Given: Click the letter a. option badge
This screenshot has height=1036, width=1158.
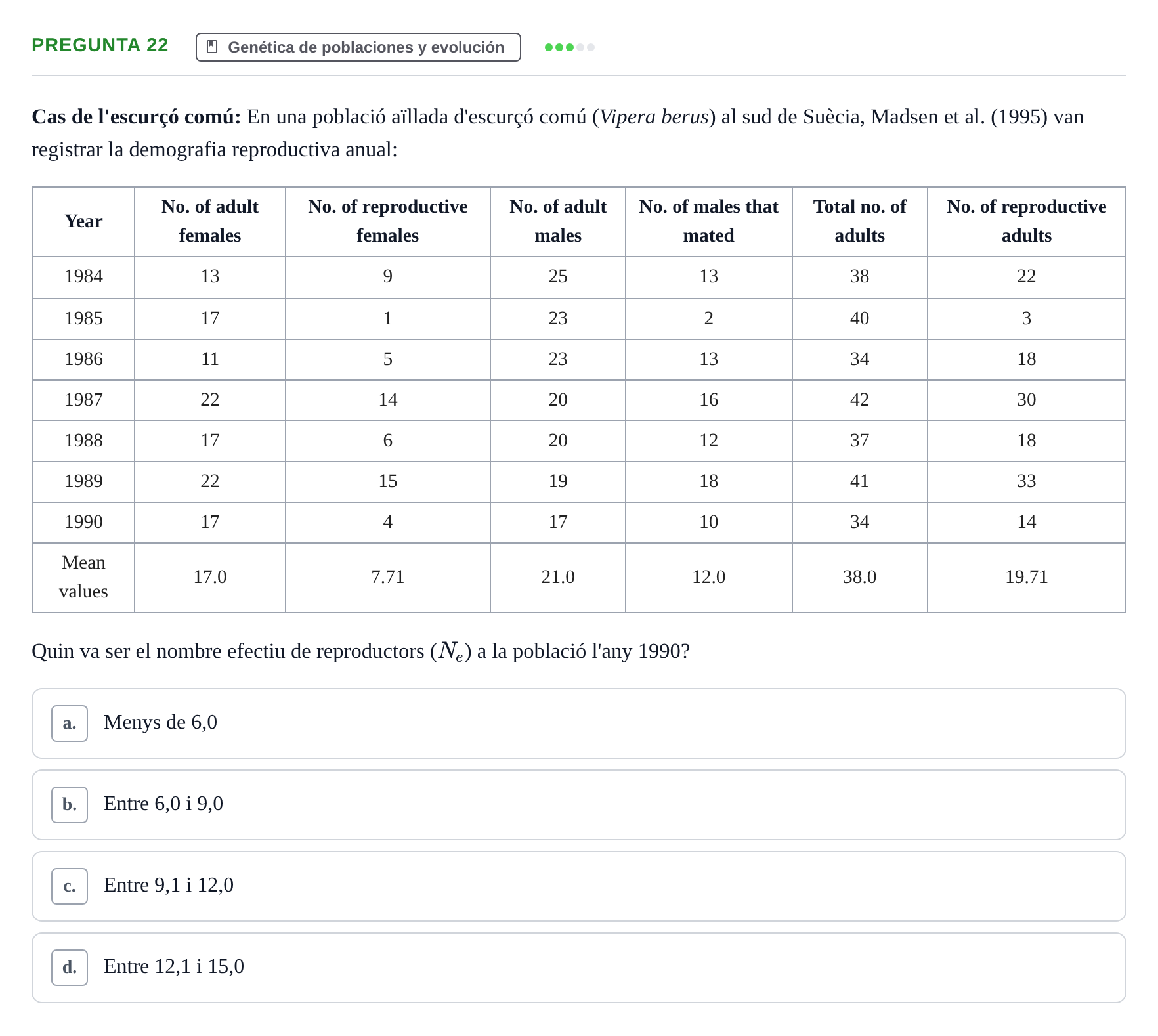Looking at the screenshot, I should pos(70,723).
